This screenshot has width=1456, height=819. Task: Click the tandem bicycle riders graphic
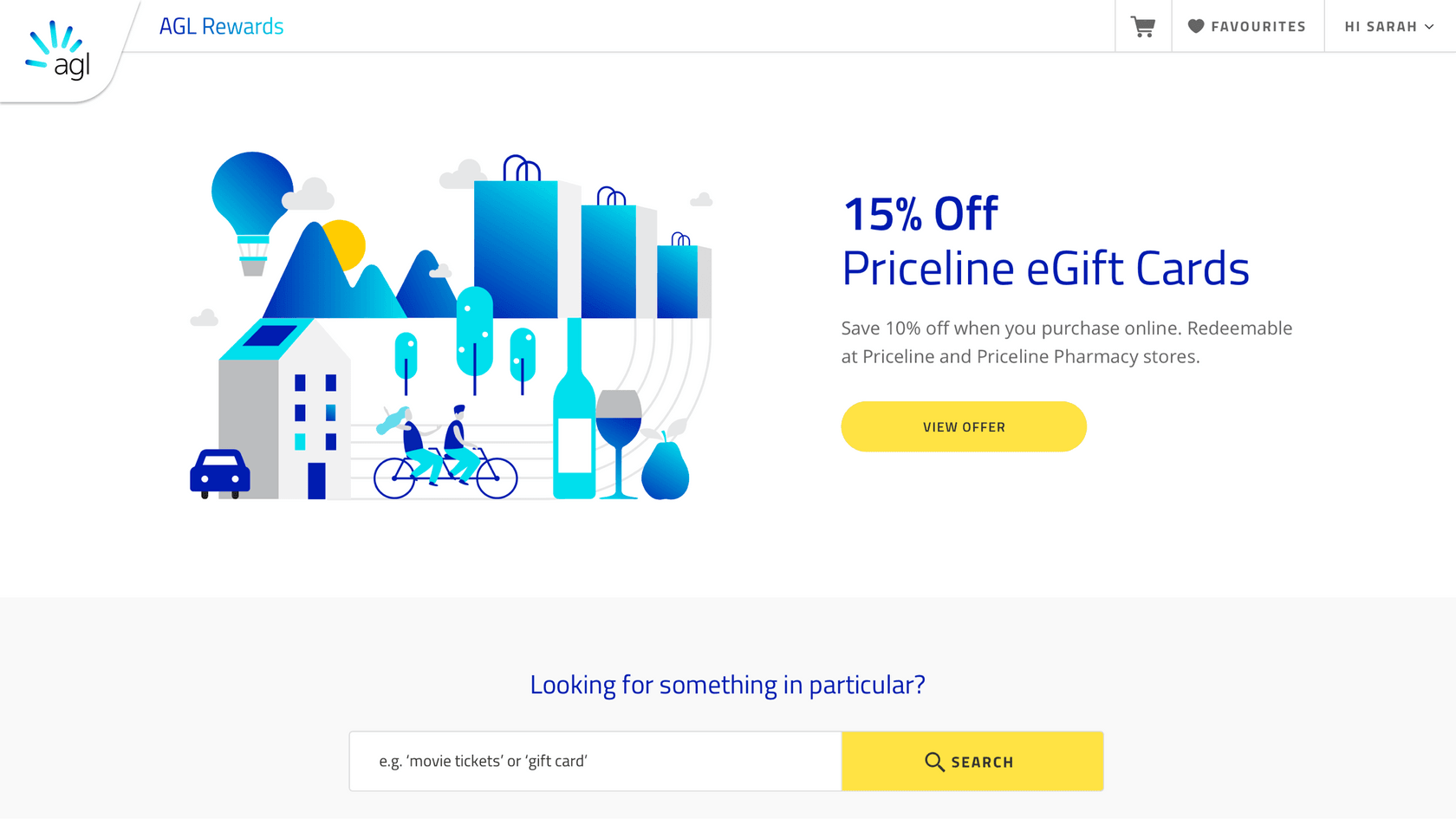445,453
